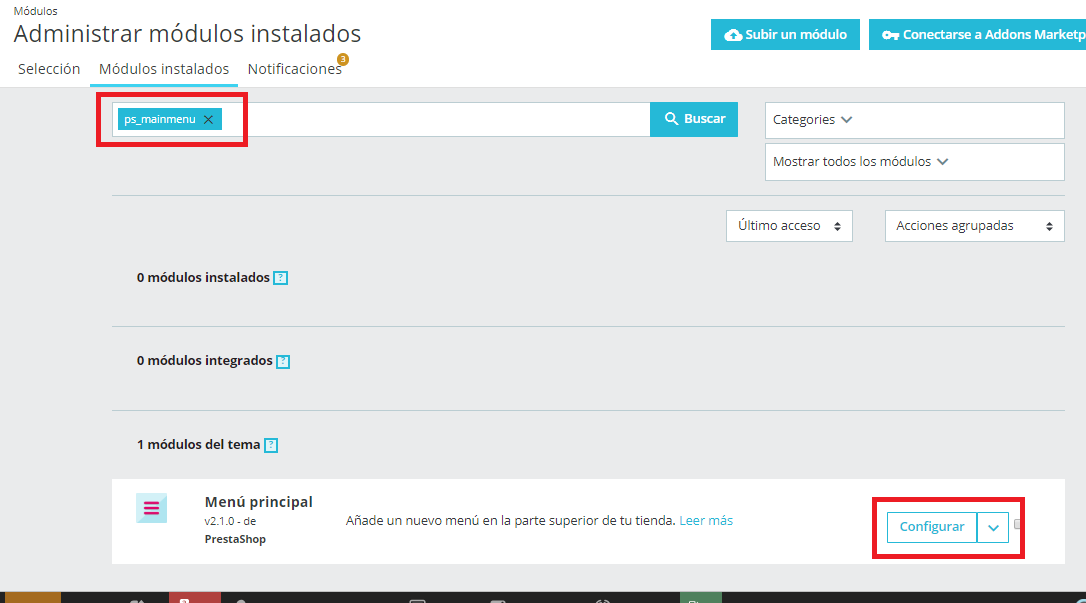Click the PrestaShop author name
Screen dimensions: 1086x603
click(x=235, y=539)
